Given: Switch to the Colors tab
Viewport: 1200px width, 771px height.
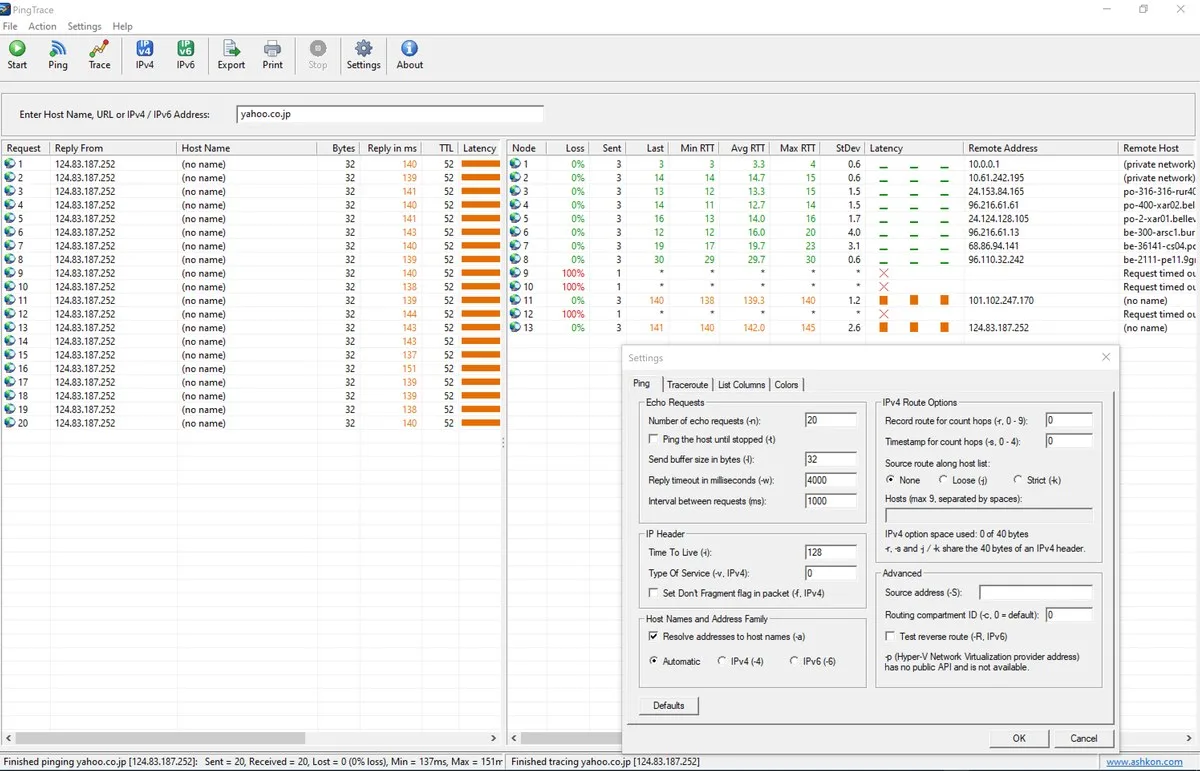Looking at the screenshot, I should (787, 385).
